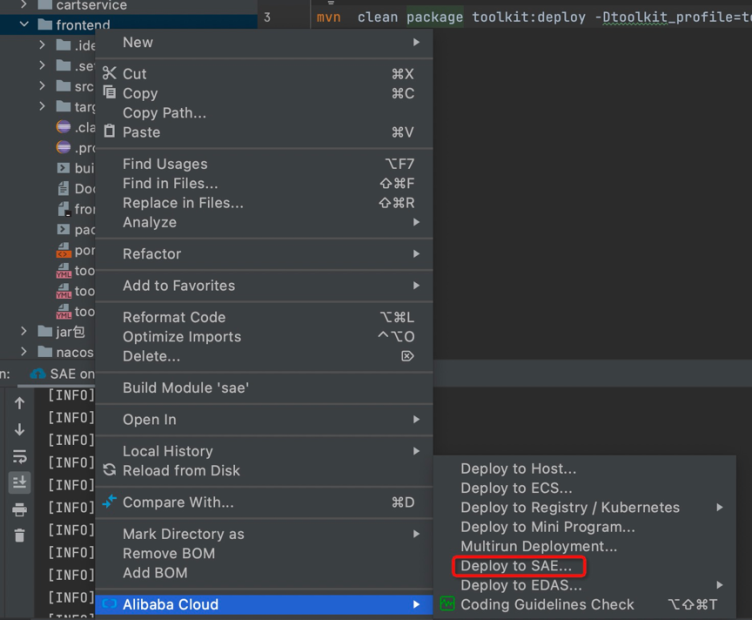The image size is (752, 620).
Task: Click the Copy icon in context menu
Action: [x=109, y=92]
